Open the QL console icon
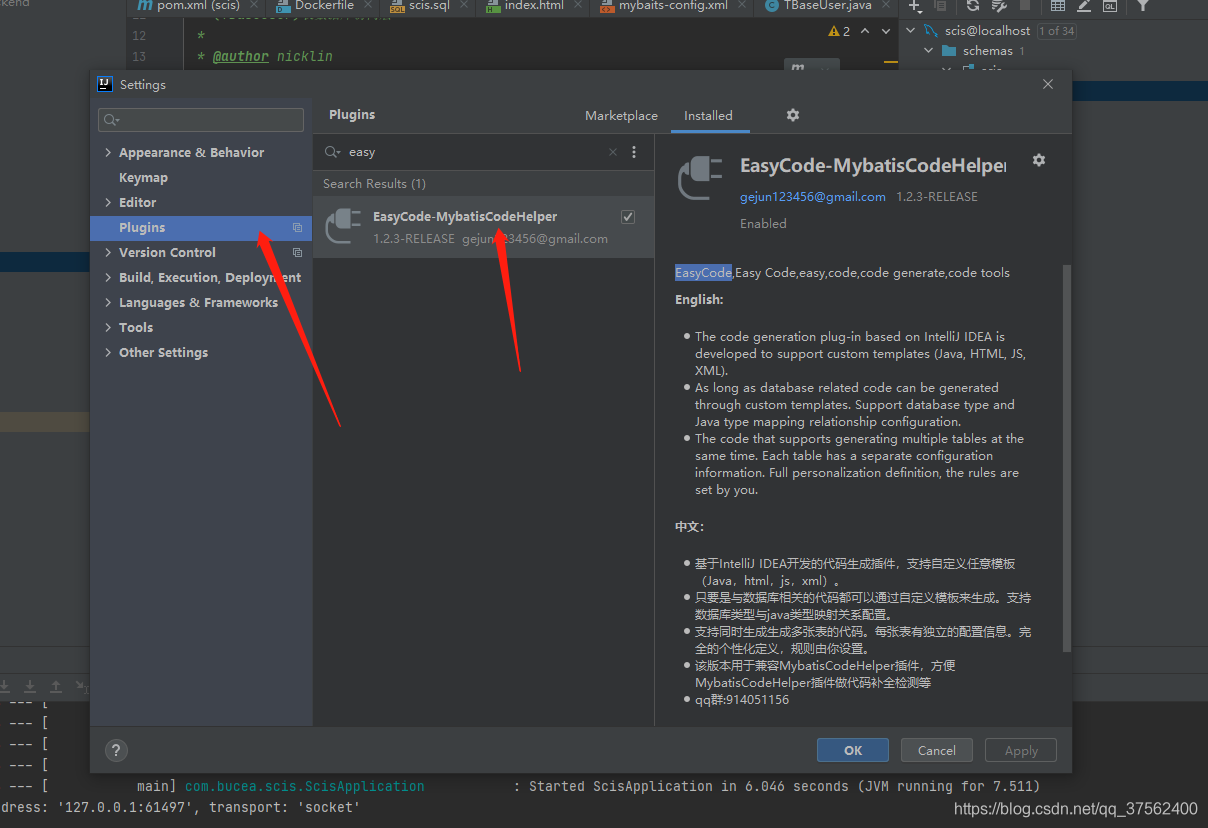The width and height of the screenshot is (1208, 828). [1110, 8]
